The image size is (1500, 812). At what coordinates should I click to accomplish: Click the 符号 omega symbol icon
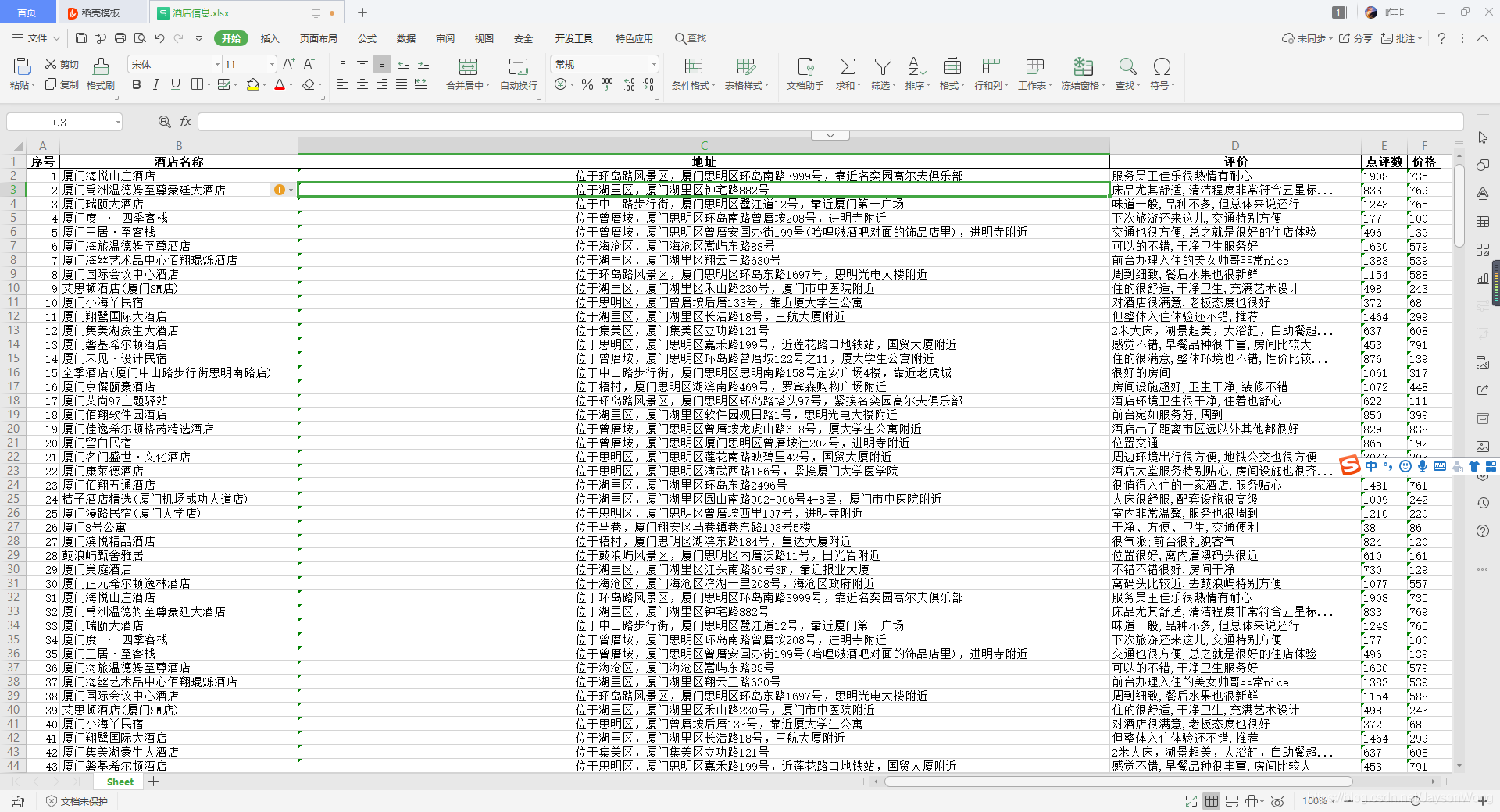[x=1162, y=67]
